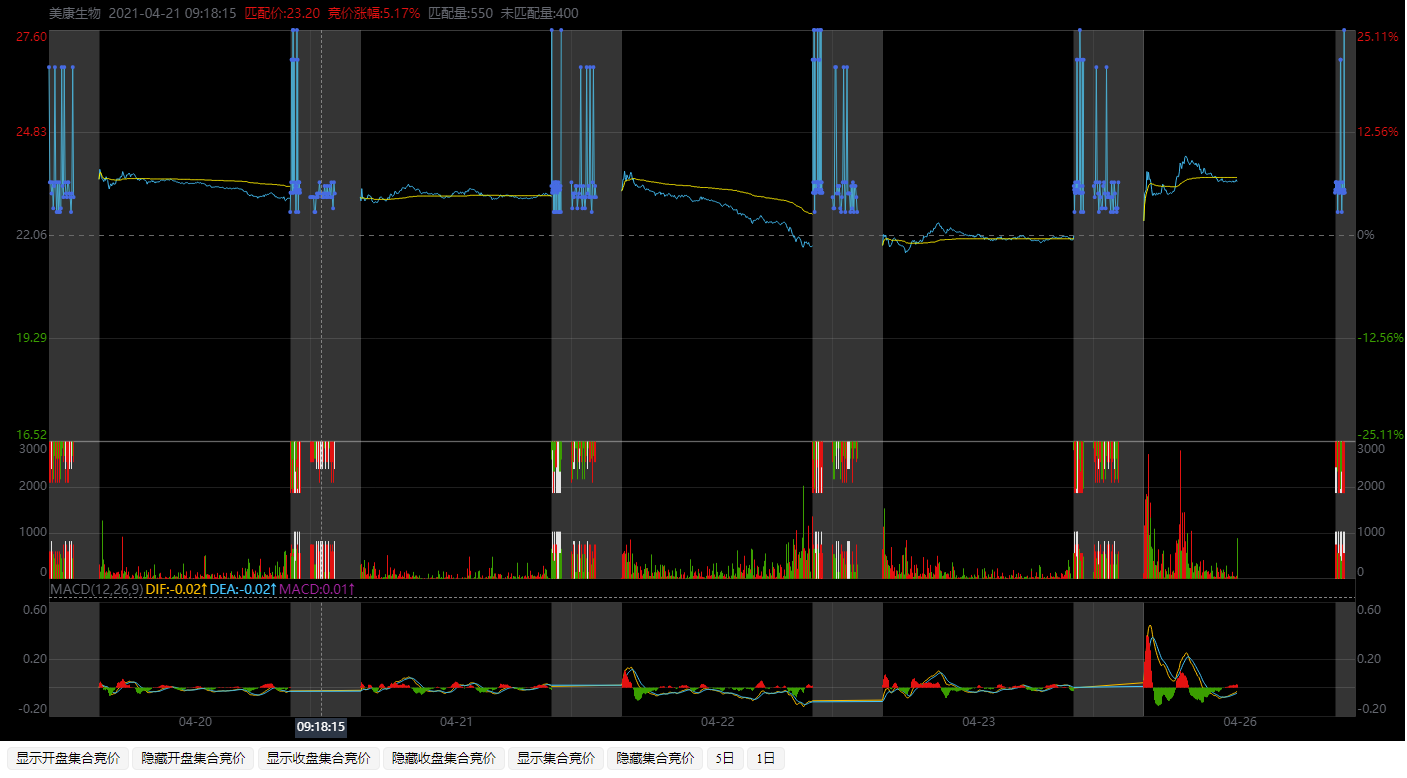Switch to the 5日 view
The width and height of the screenshot is (1407, 778).
(x=725, y=759)
